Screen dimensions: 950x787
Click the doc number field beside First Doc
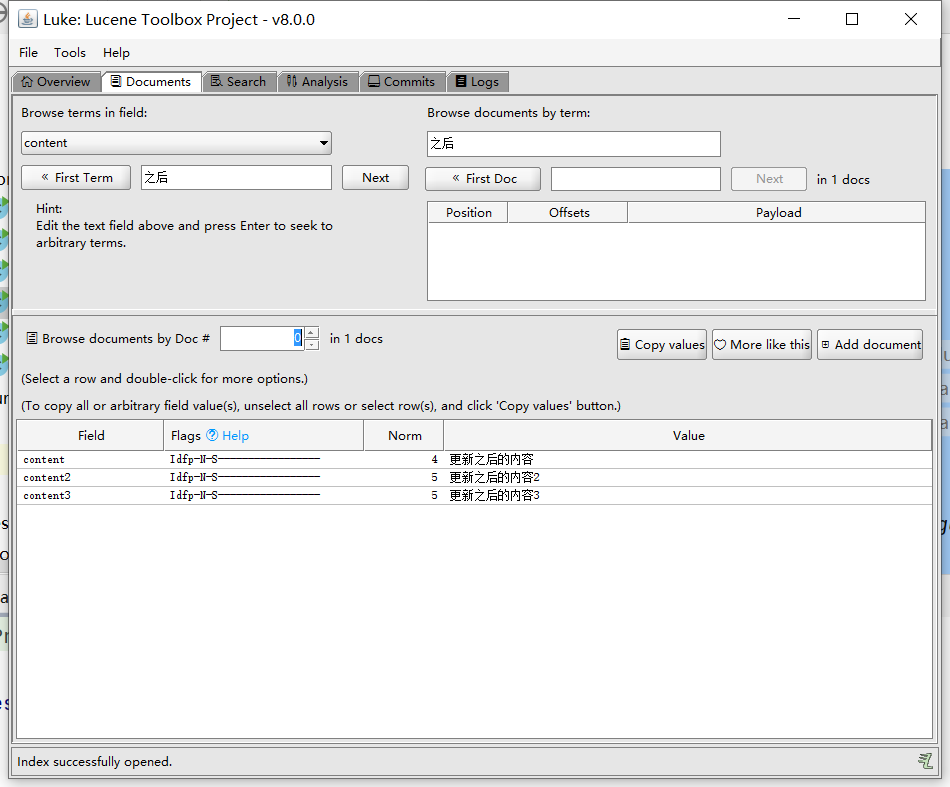pyautogui.click(x=636, y=179)
